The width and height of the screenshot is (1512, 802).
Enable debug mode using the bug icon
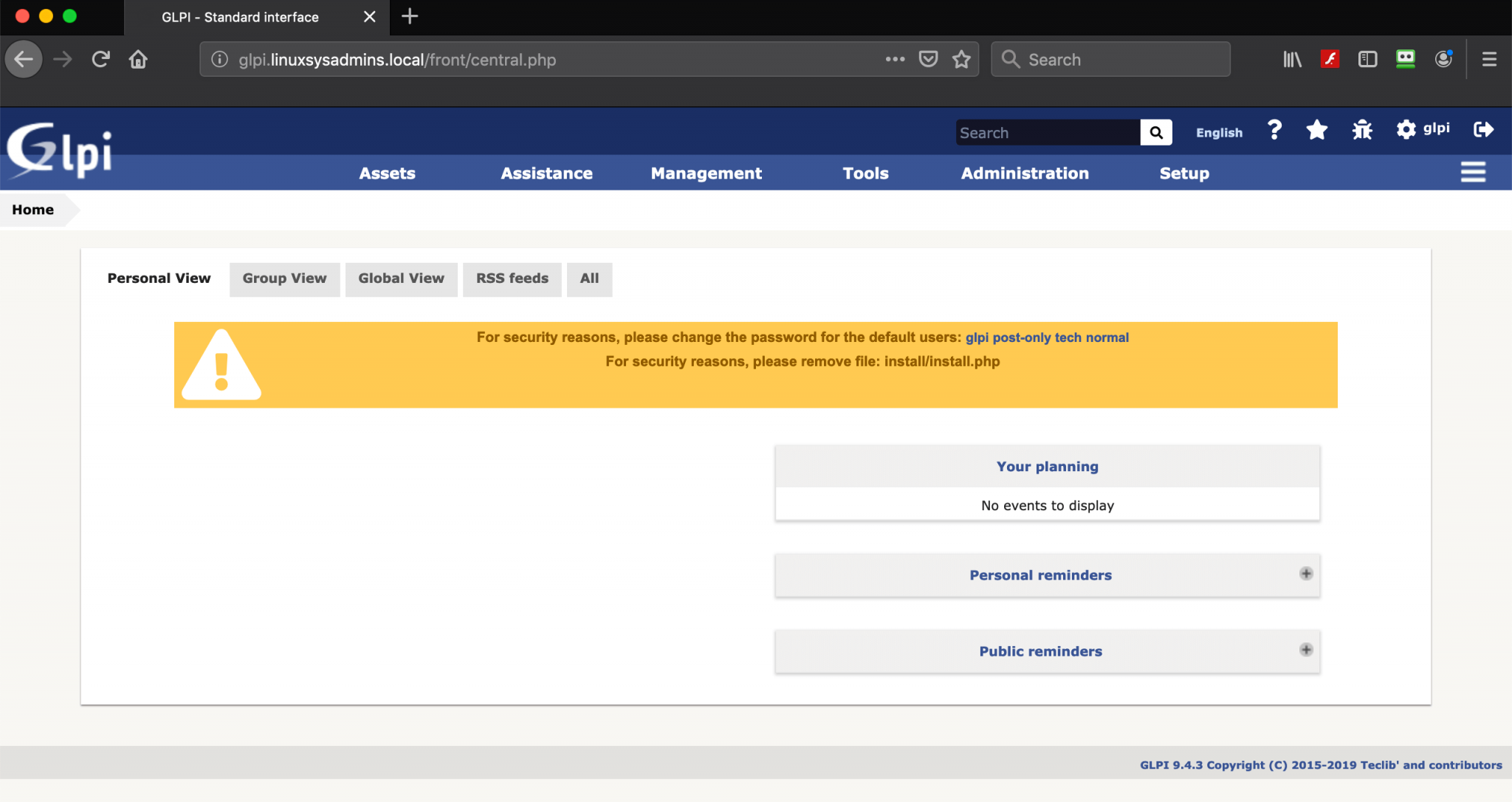coord(1362,130)
